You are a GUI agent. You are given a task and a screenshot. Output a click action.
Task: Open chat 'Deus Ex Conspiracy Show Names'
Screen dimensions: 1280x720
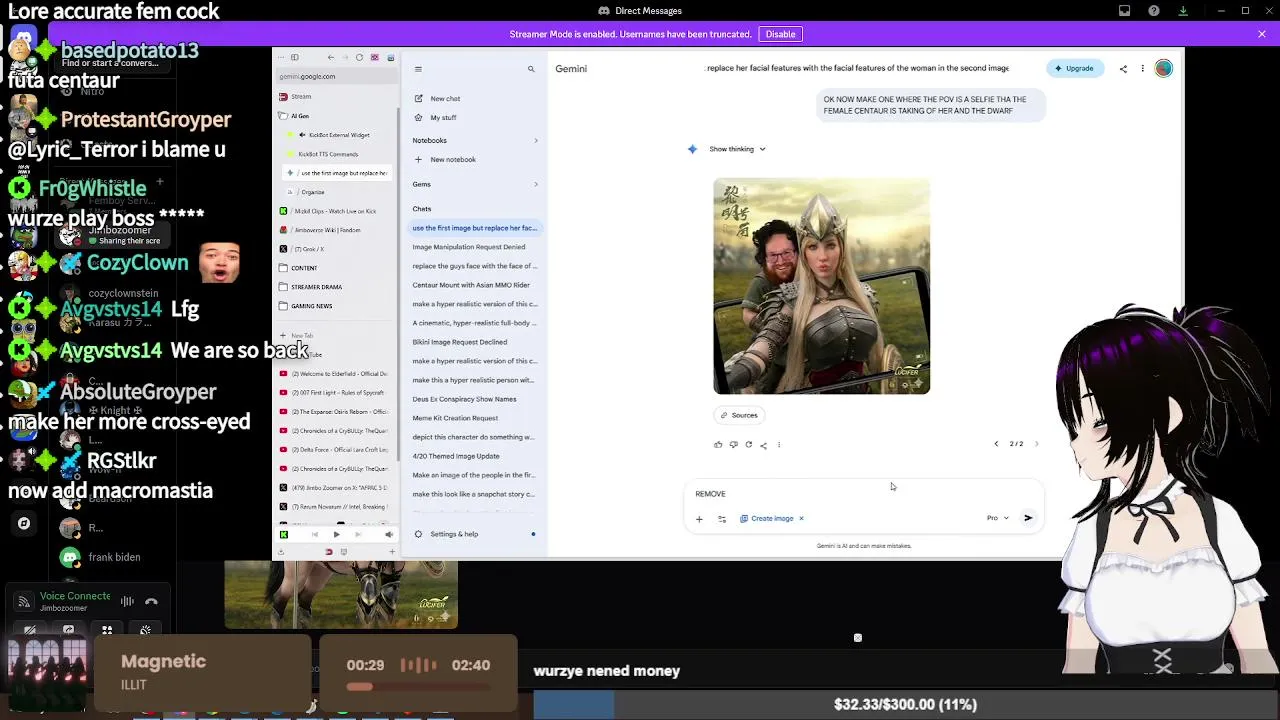click(x=464, y=399)
